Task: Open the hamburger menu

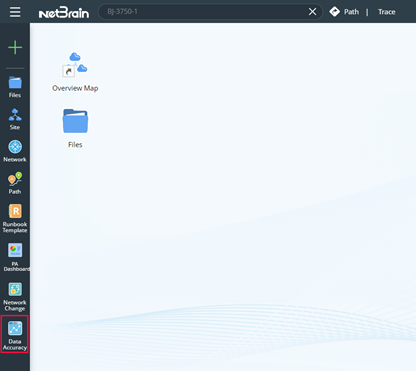Action: click(x=15, y=12)
